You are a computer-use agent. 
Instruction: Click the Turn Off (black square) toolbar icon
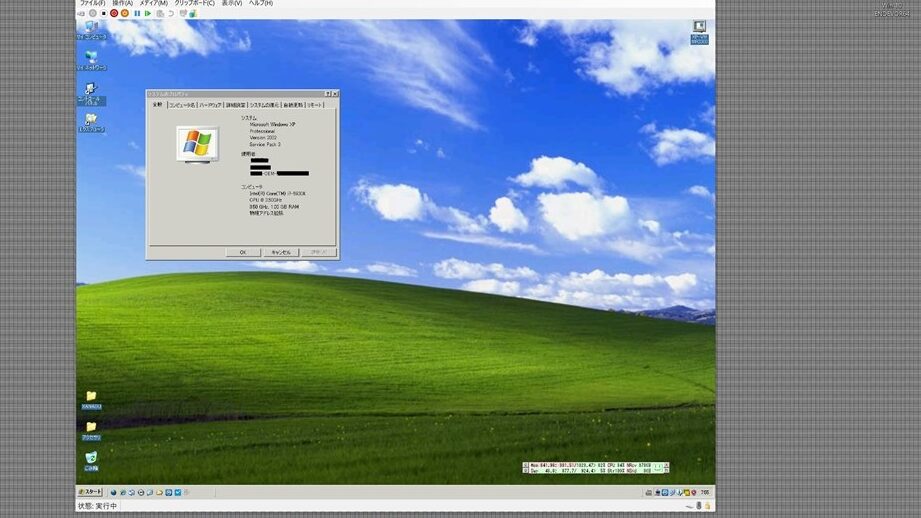click(103, 14)
